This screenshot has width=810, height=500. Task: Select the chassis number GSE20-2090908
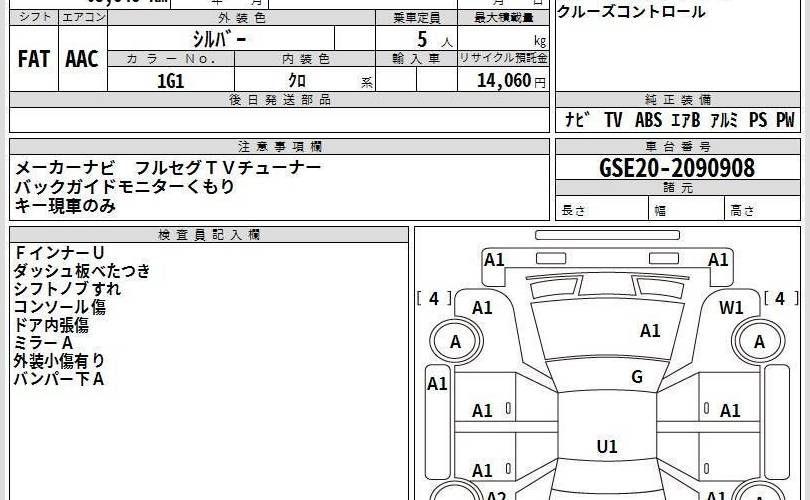(x=677, y=167)
